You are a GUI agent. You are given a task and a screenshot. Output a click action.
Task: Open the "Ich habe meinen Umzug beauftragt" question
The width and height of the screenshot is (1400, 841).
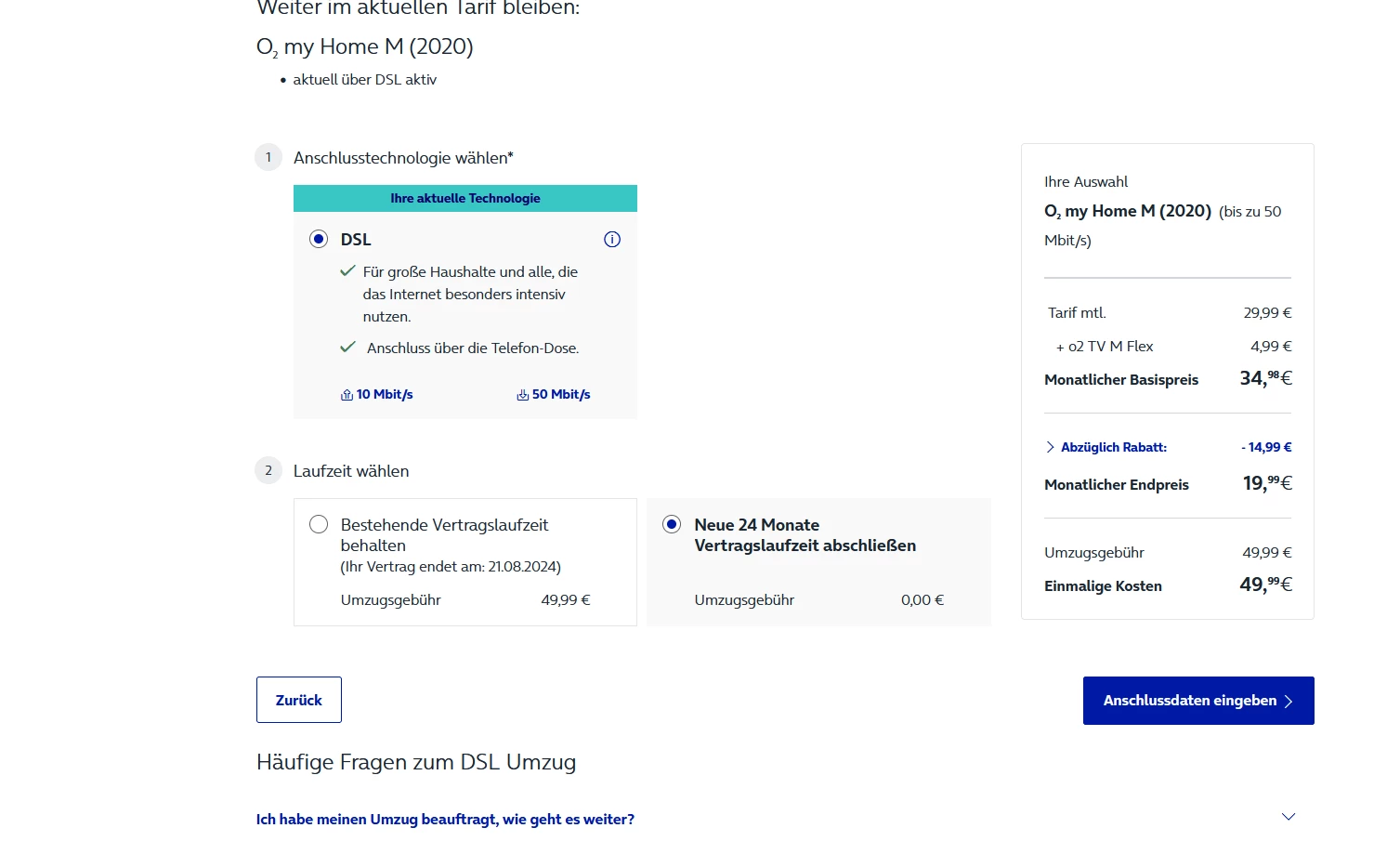[445, 819]
